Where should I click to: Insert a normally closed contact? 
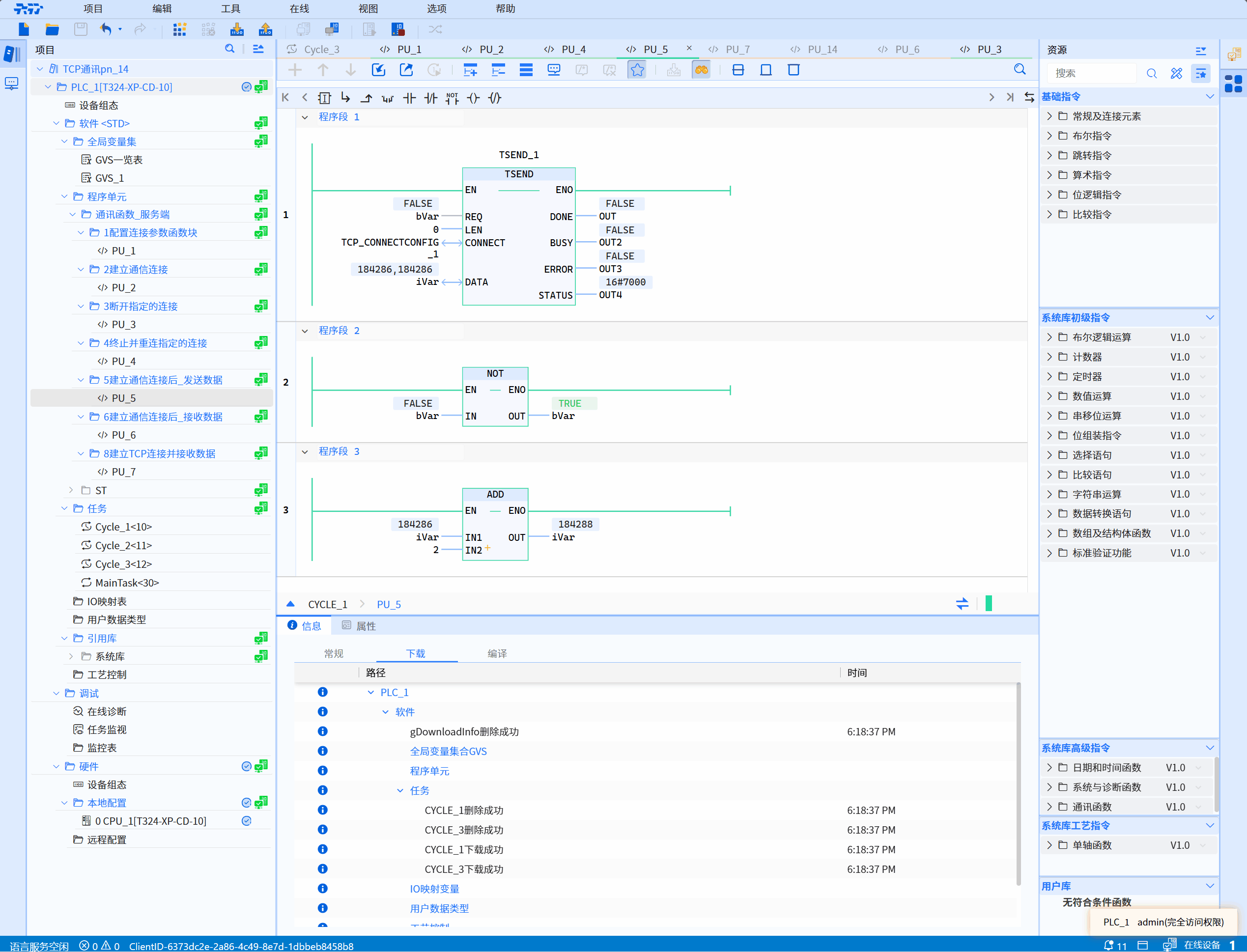tap(431, 98)
